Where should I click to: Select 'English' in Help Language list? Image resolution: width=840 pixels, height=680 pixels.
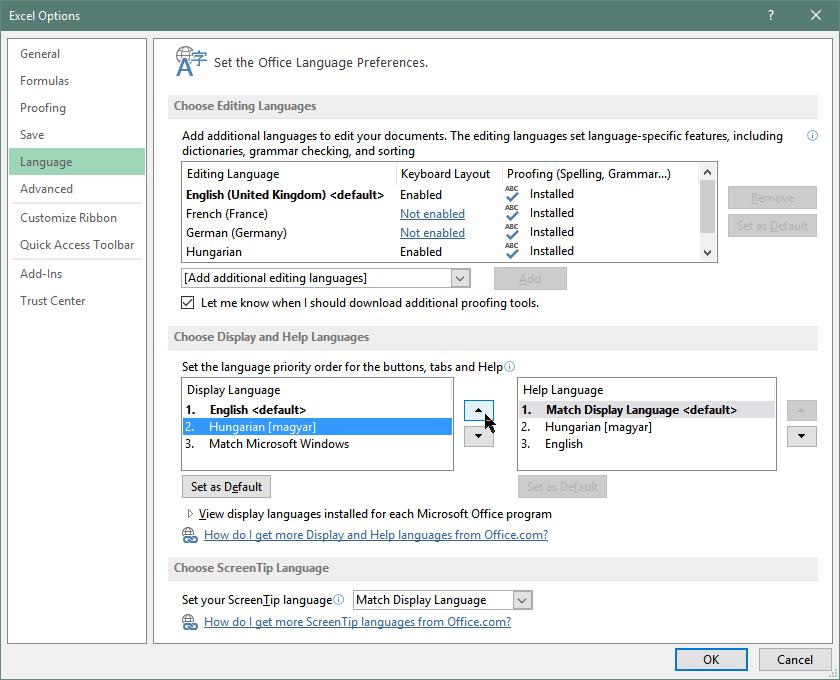647,444
